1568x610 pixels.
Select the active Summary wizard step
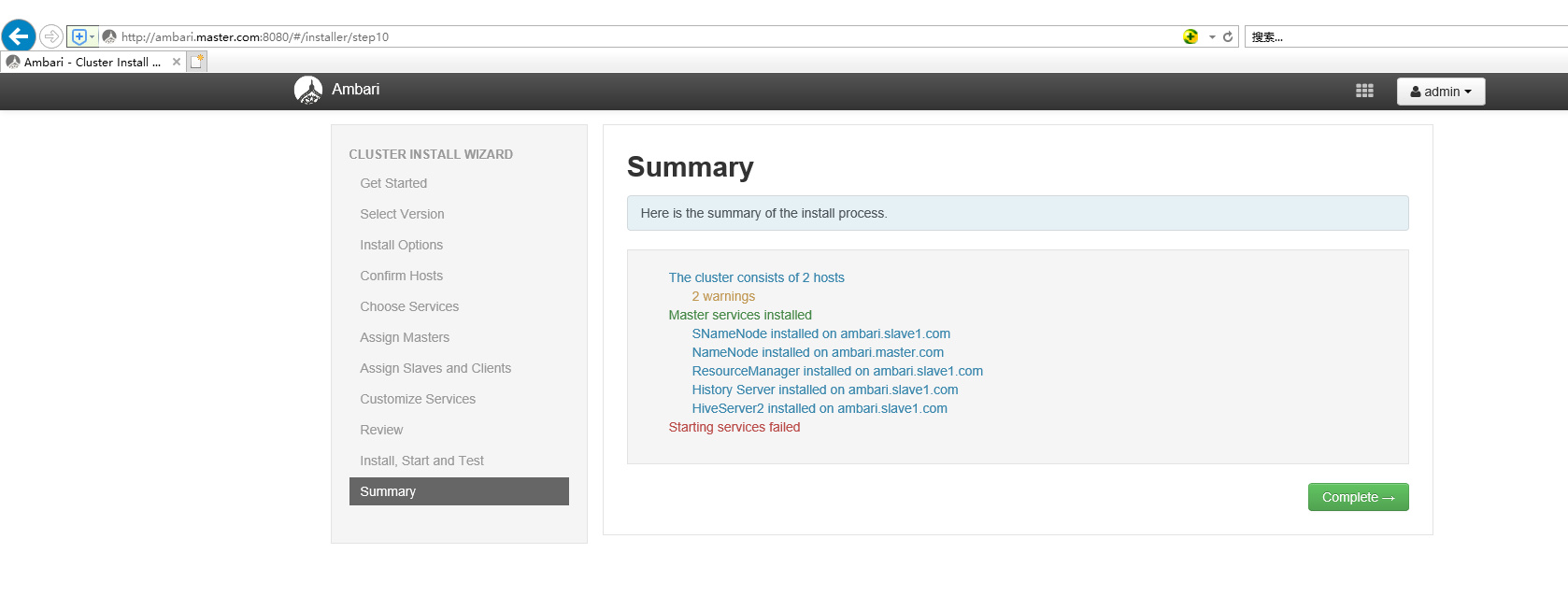tap(459, 491)
